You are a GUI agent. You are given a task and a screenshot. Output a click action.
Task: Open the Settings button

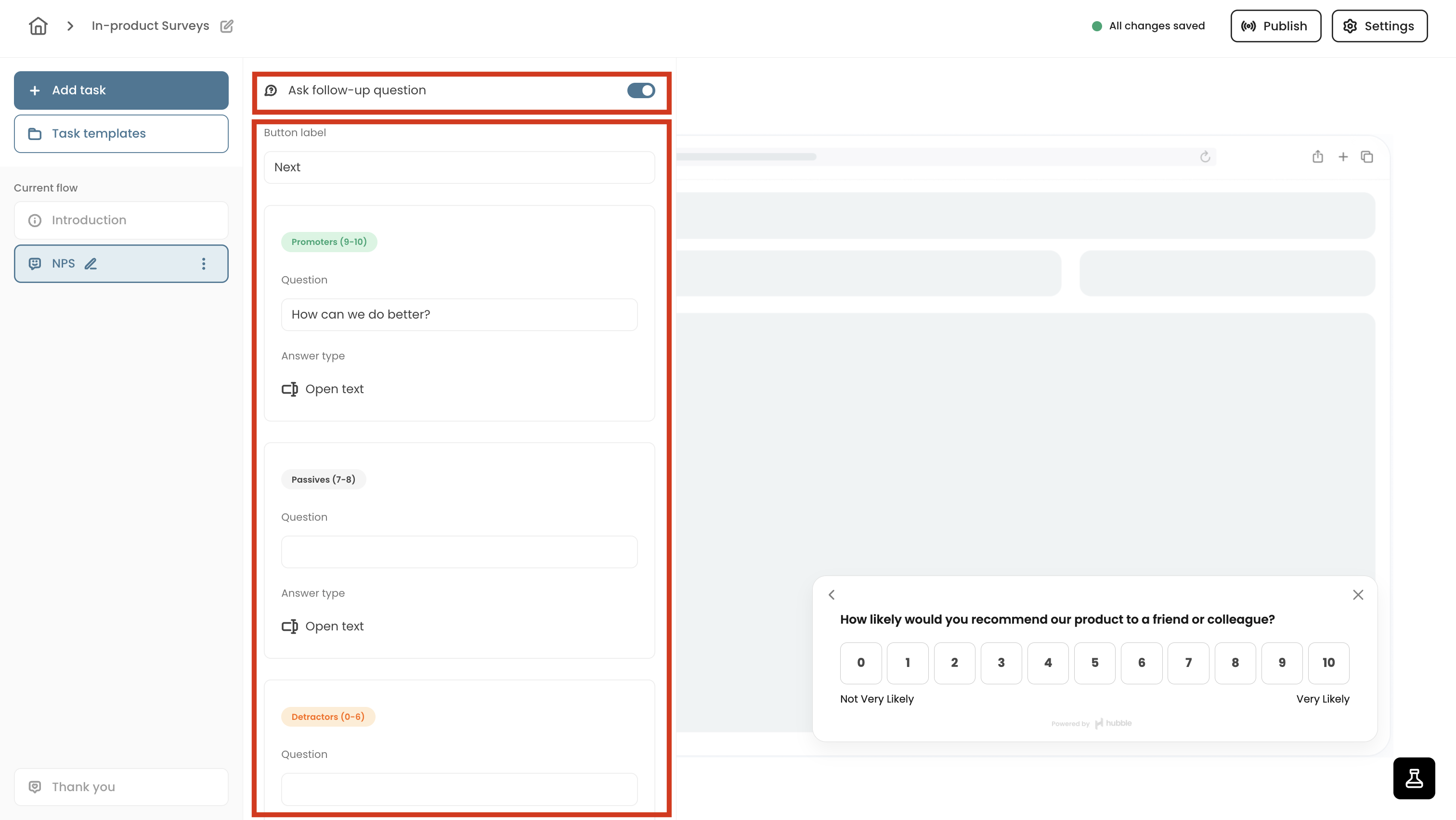click(1379, 26)
